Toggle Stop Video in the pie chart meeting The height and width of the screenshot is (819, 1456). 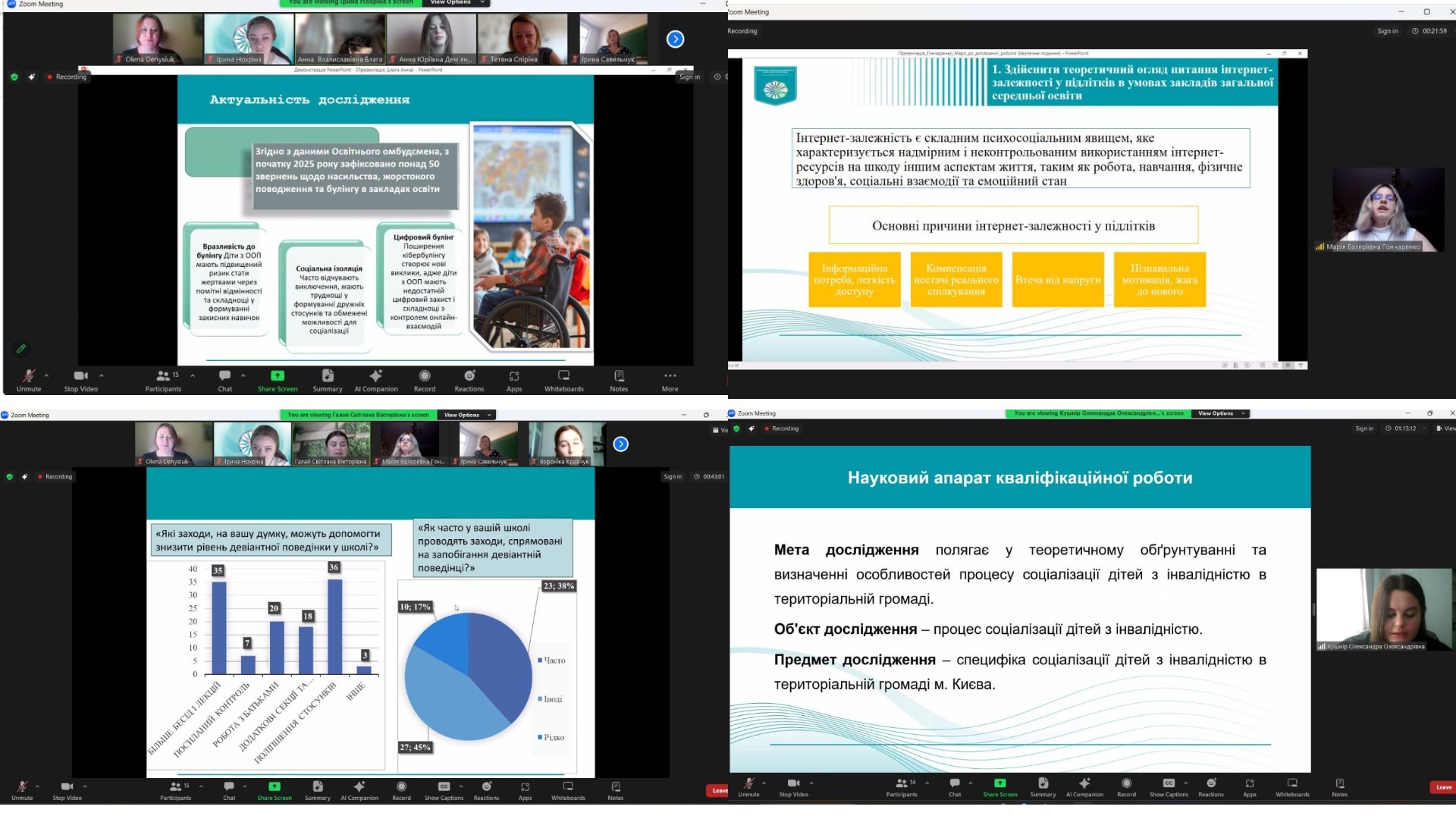pos(67,790)
